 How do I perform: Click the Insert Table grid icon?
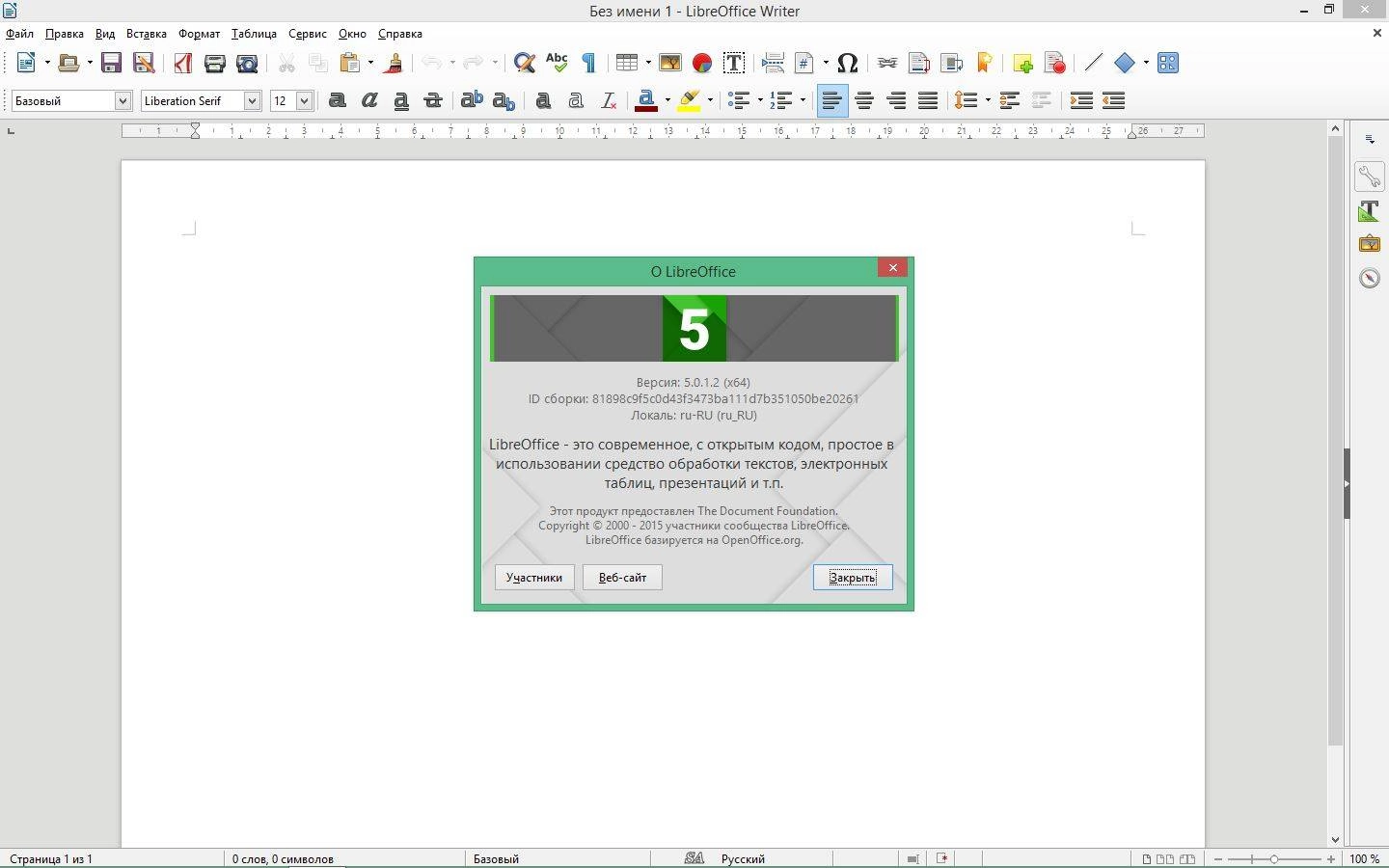[627, 64]
